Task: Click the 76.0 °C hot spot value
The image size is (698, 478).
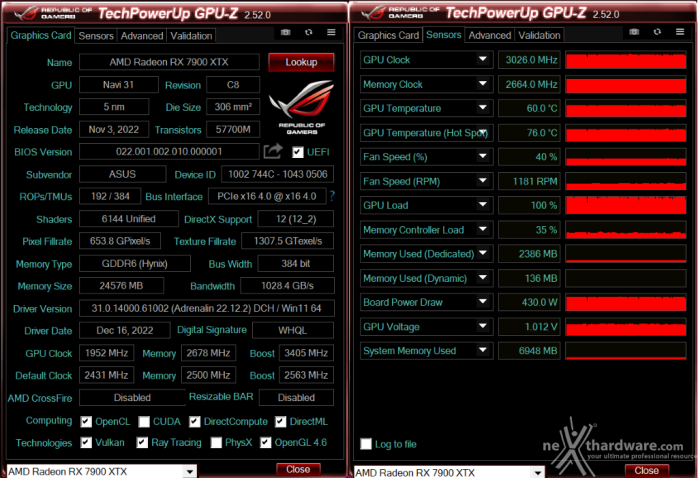Action: (x=529, y=133)
